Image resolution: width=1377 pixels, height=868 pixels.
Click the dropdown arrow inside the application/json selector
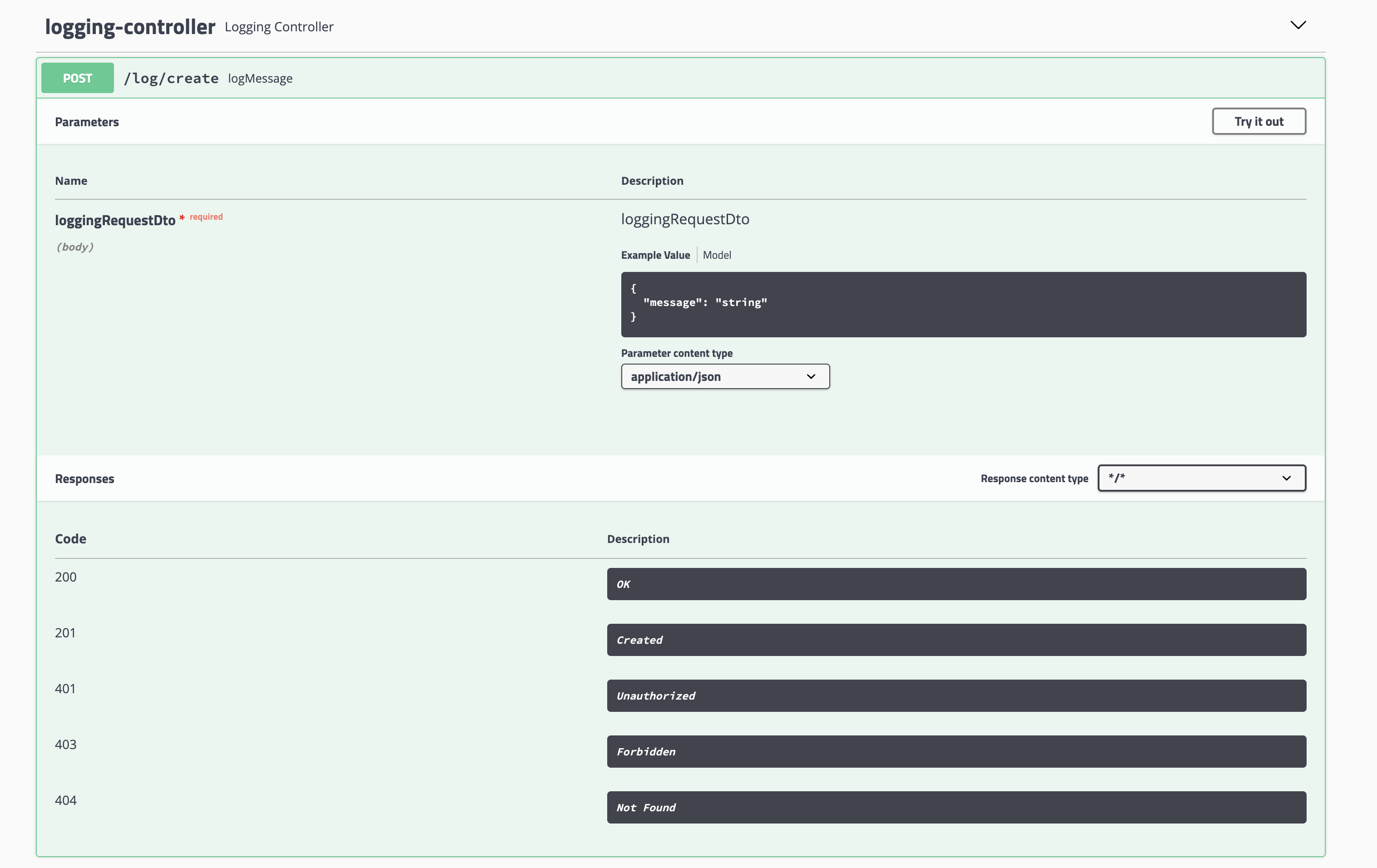click(811, 376)
